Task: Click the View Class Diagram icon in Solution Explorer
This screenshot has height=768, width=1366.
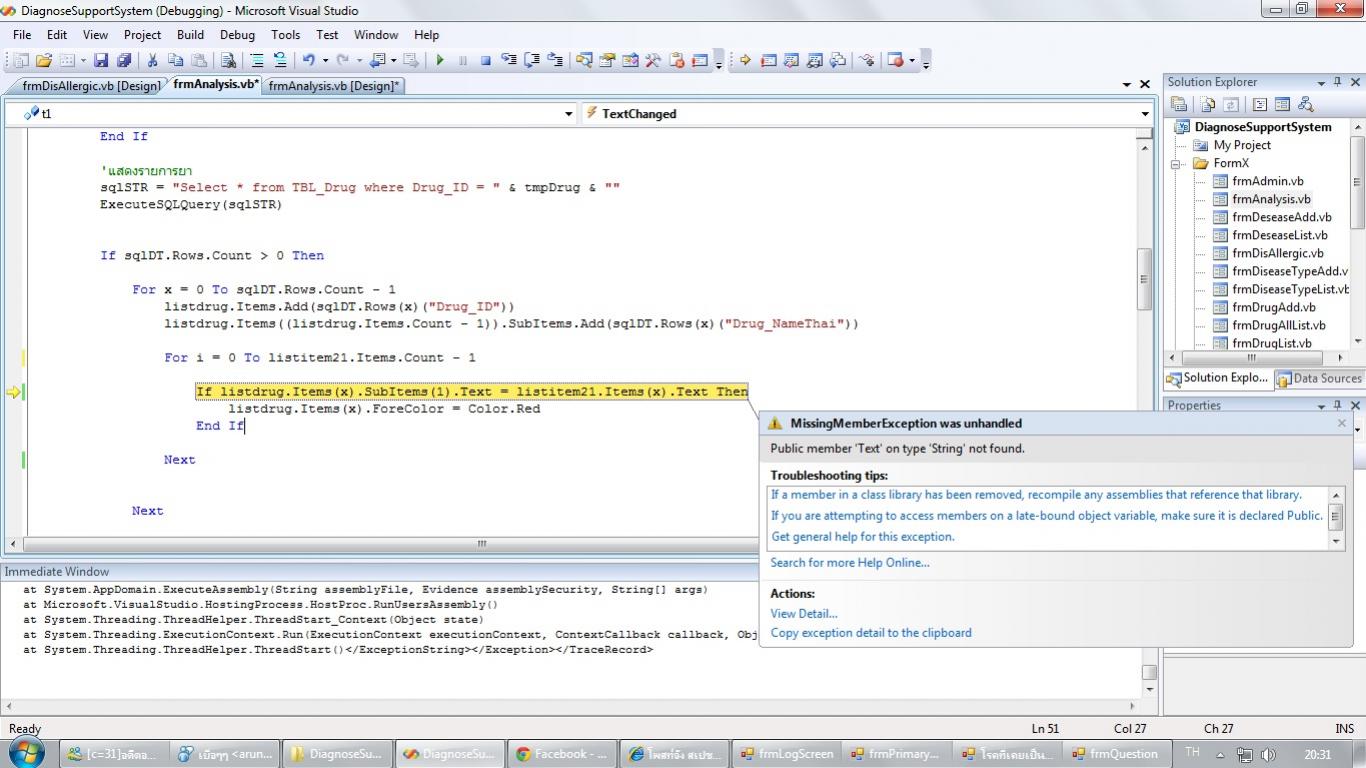Action: click(1305, 104)
